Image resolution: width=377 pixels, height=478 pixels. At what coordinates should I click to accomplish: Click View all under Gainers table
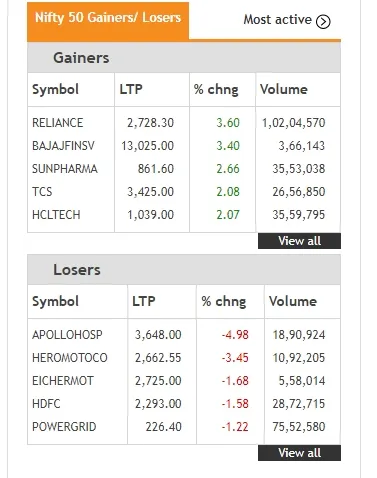(299, 241)
